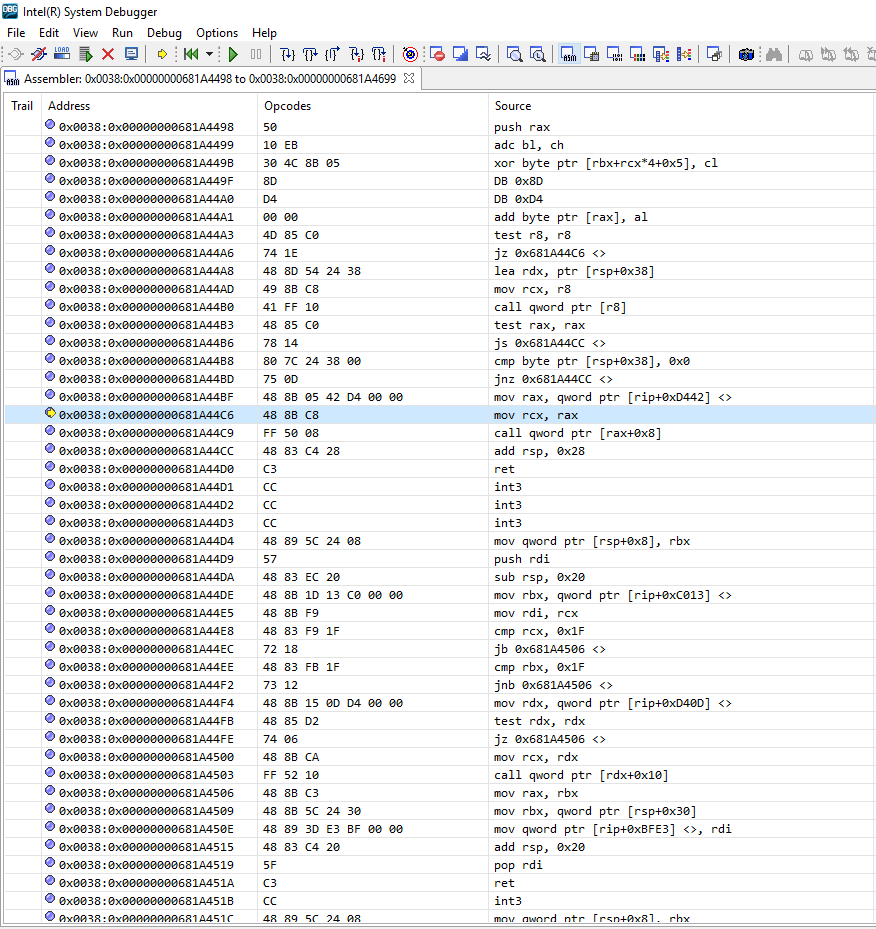Toggle breakpoint at address 681A44C9

coord(50,431)
